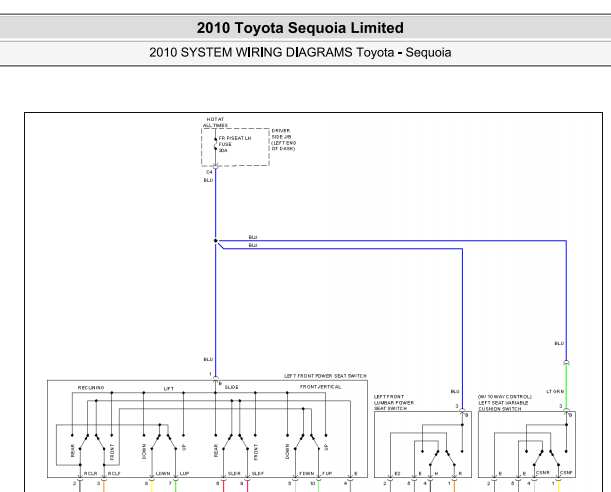Click the 'HOT AT ALL TIMES' label
611x492 pixels.
pos(215,122)
